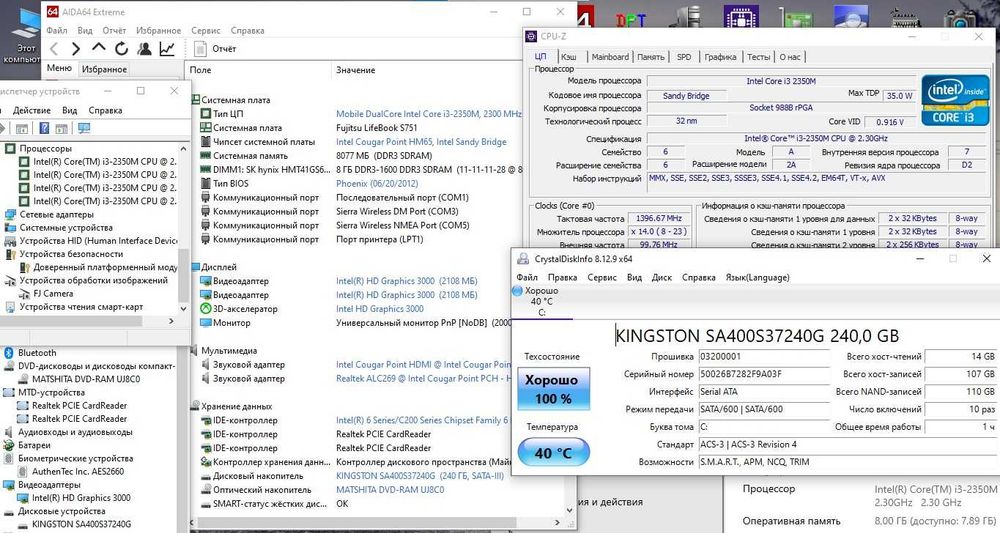Switch to the Избранное tab in AIDA64 sidebar

104,69
